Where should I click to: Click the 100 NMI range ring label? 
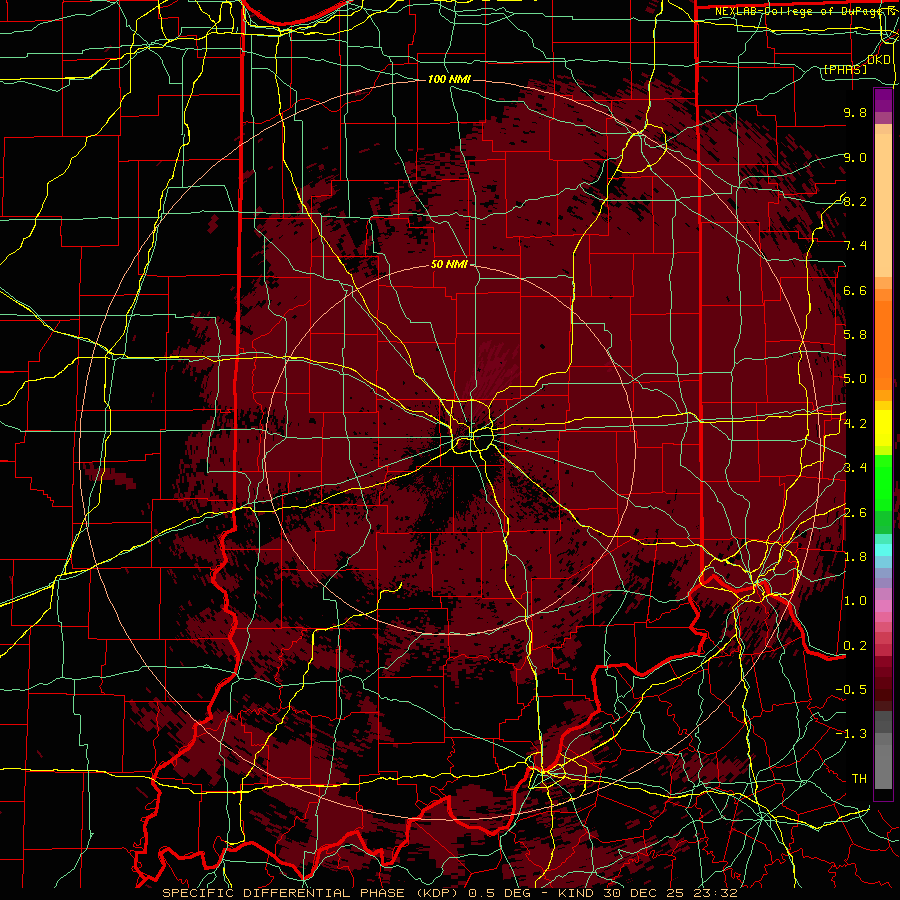449,79
